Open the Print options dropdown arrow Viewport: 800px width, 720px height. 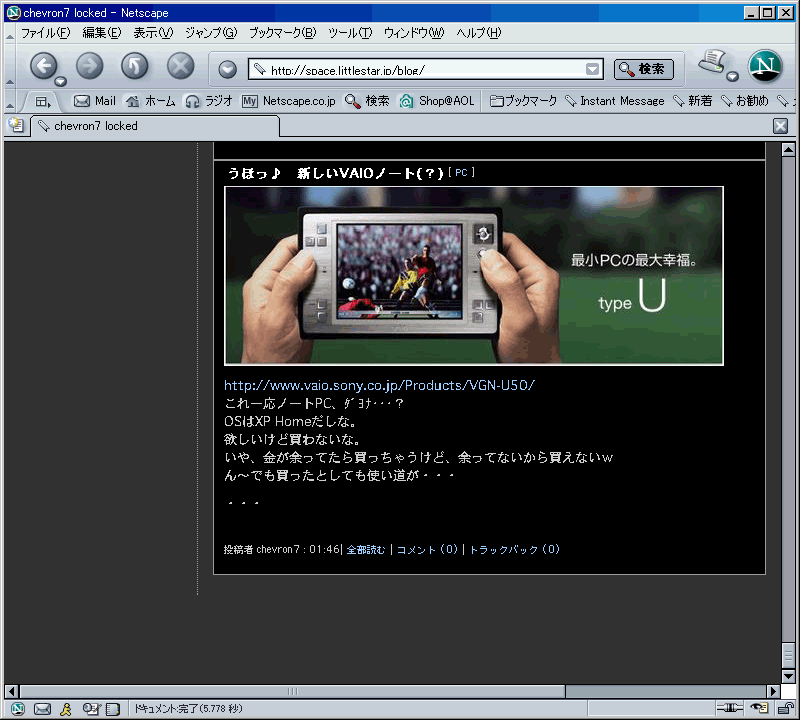point(733,77)
